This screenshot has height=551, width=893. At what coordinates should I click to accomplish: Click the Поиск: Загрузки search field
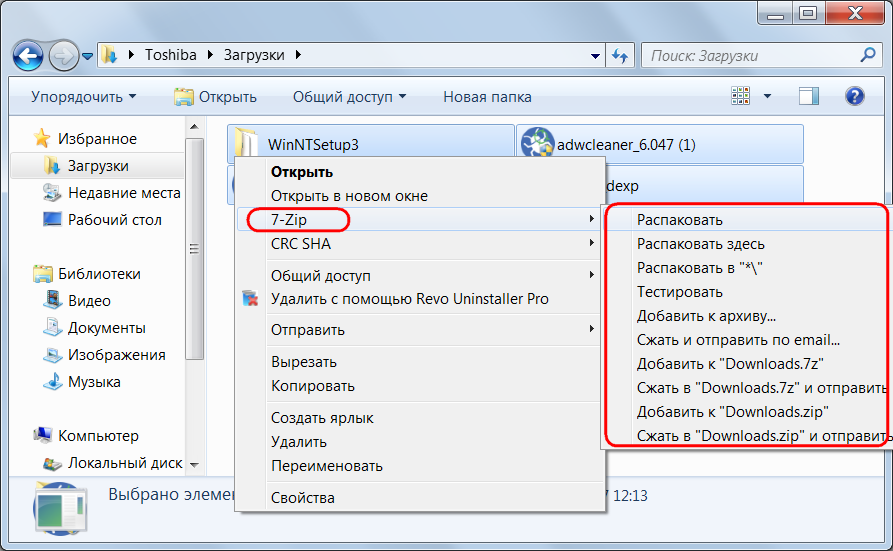[x=748, y=55]
